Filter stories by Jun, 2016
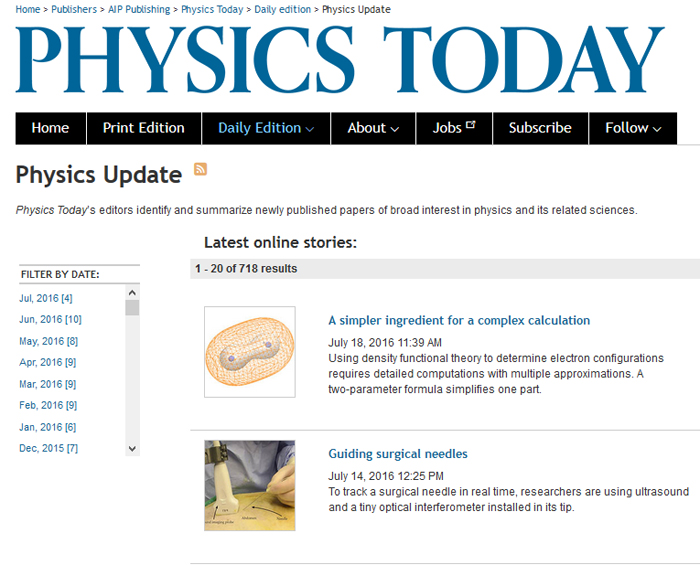Viewport: 700px width, 565px height. pos(50,319)
